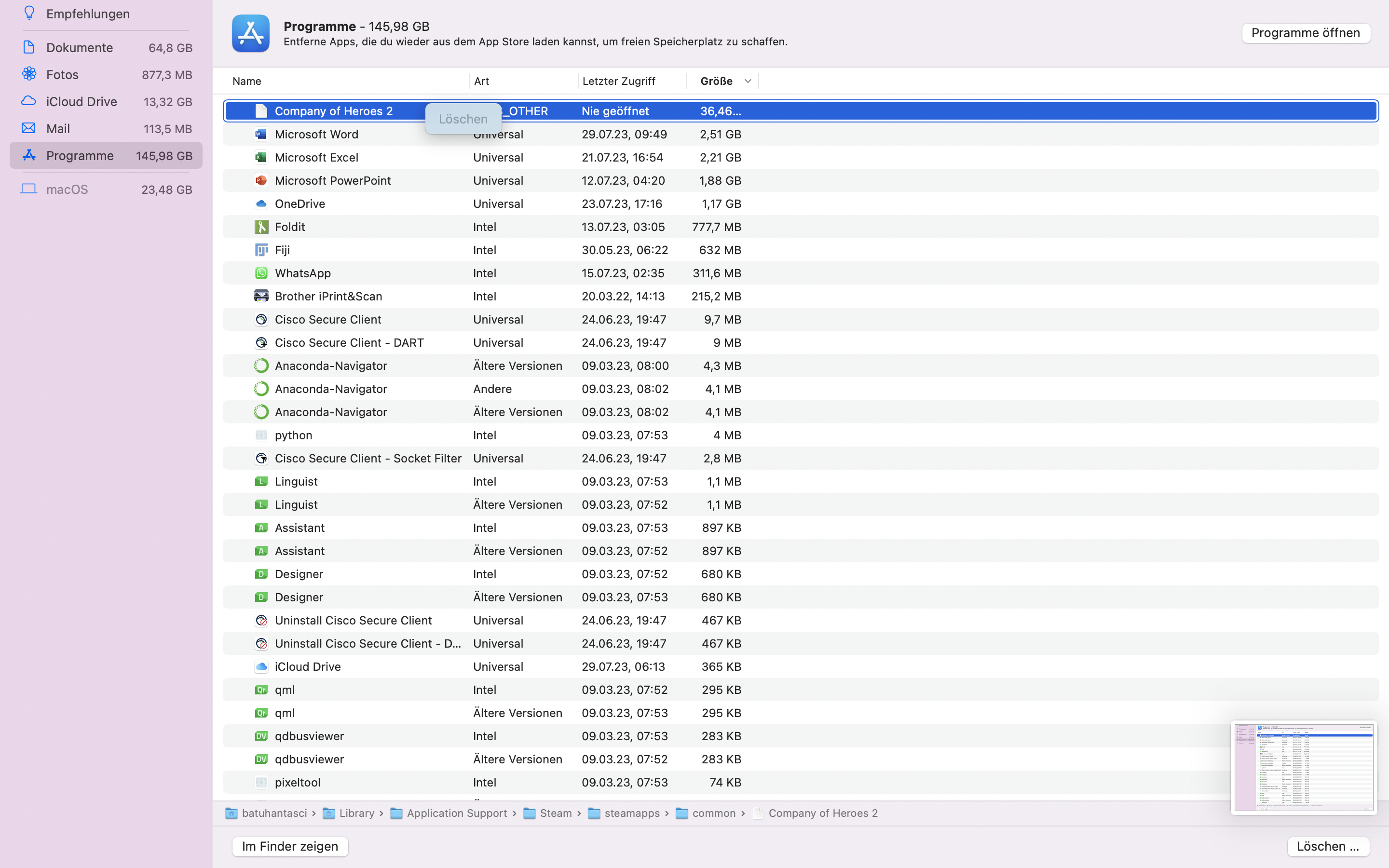Sort list by Name column header
This screenshot has height=868, width=1389.
[x=247, y=81]
